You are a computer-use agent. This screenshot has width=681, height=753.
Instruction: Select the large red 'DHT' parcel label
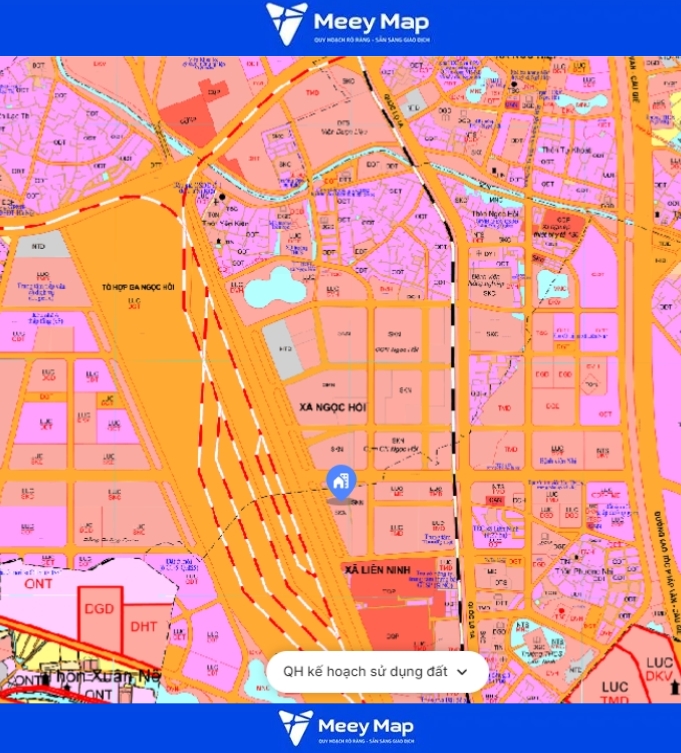pyautogui.click(x=144, y=627)
